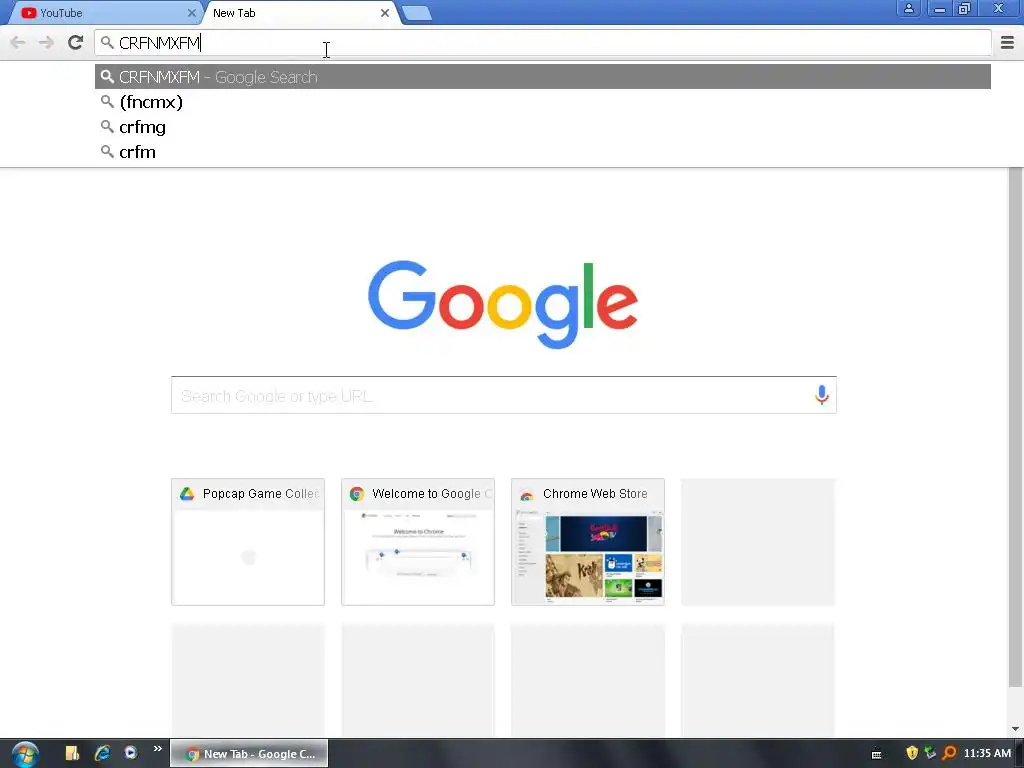Click the Google logo
This screenshot has height=768, width=1024.
click(503, 304)
